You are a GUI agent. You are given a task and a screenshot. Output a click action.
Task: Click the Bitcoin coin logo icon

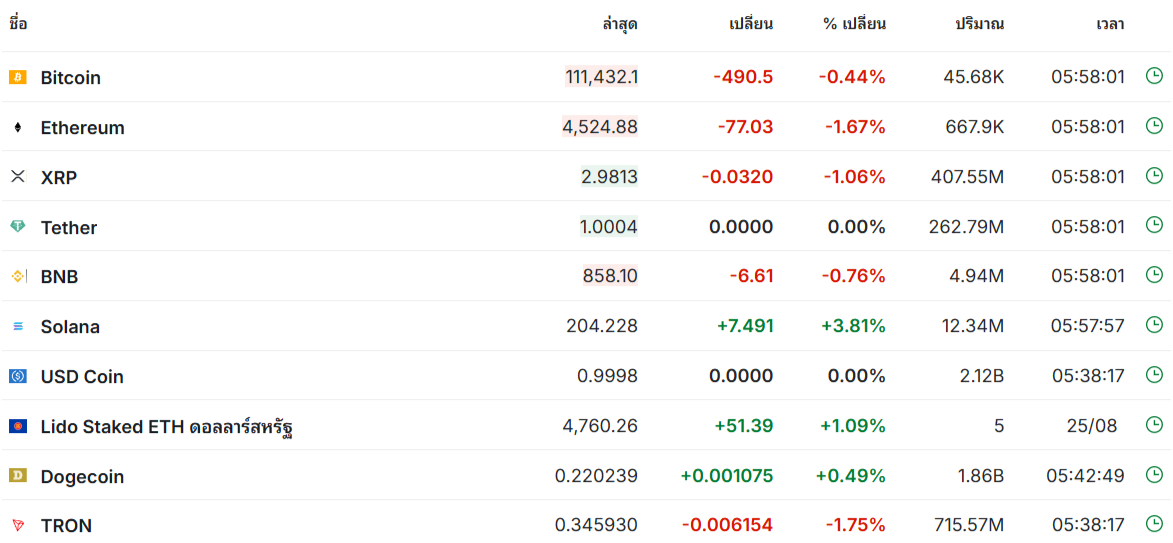(18, 77)
